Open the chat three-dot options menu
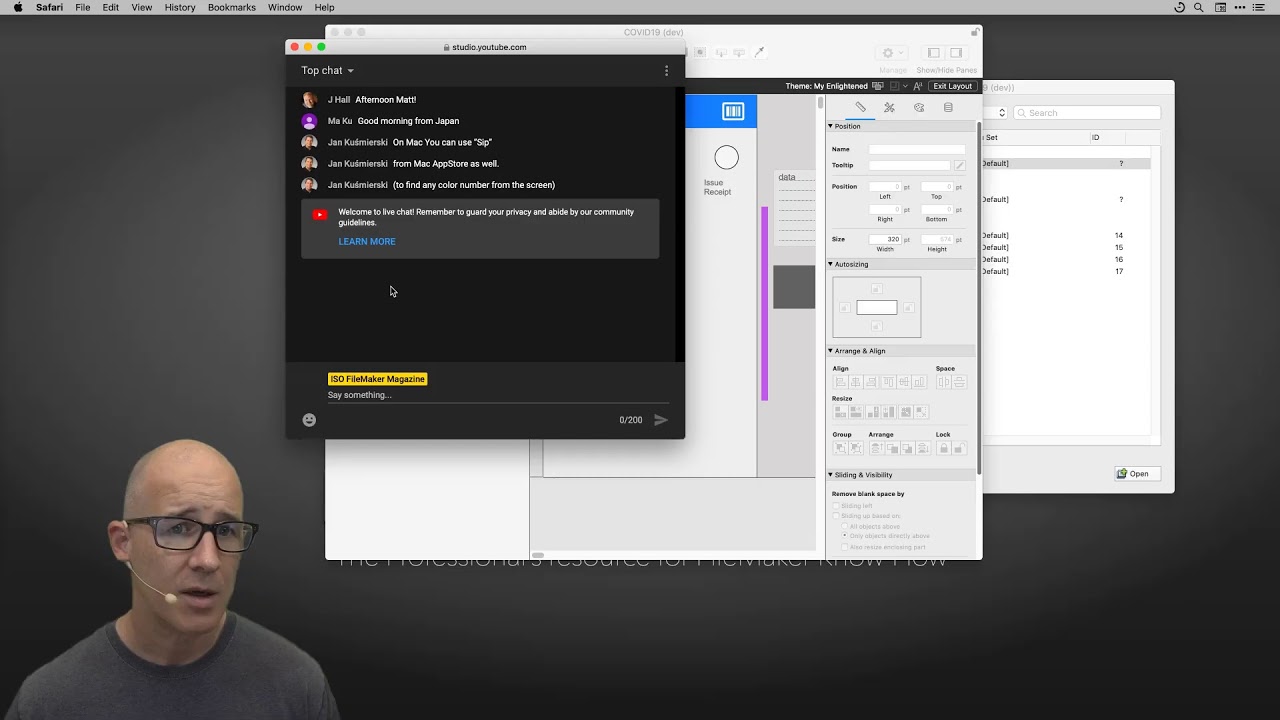The width and height of the screenshot is (1280, 720). [x=666, y=71]
